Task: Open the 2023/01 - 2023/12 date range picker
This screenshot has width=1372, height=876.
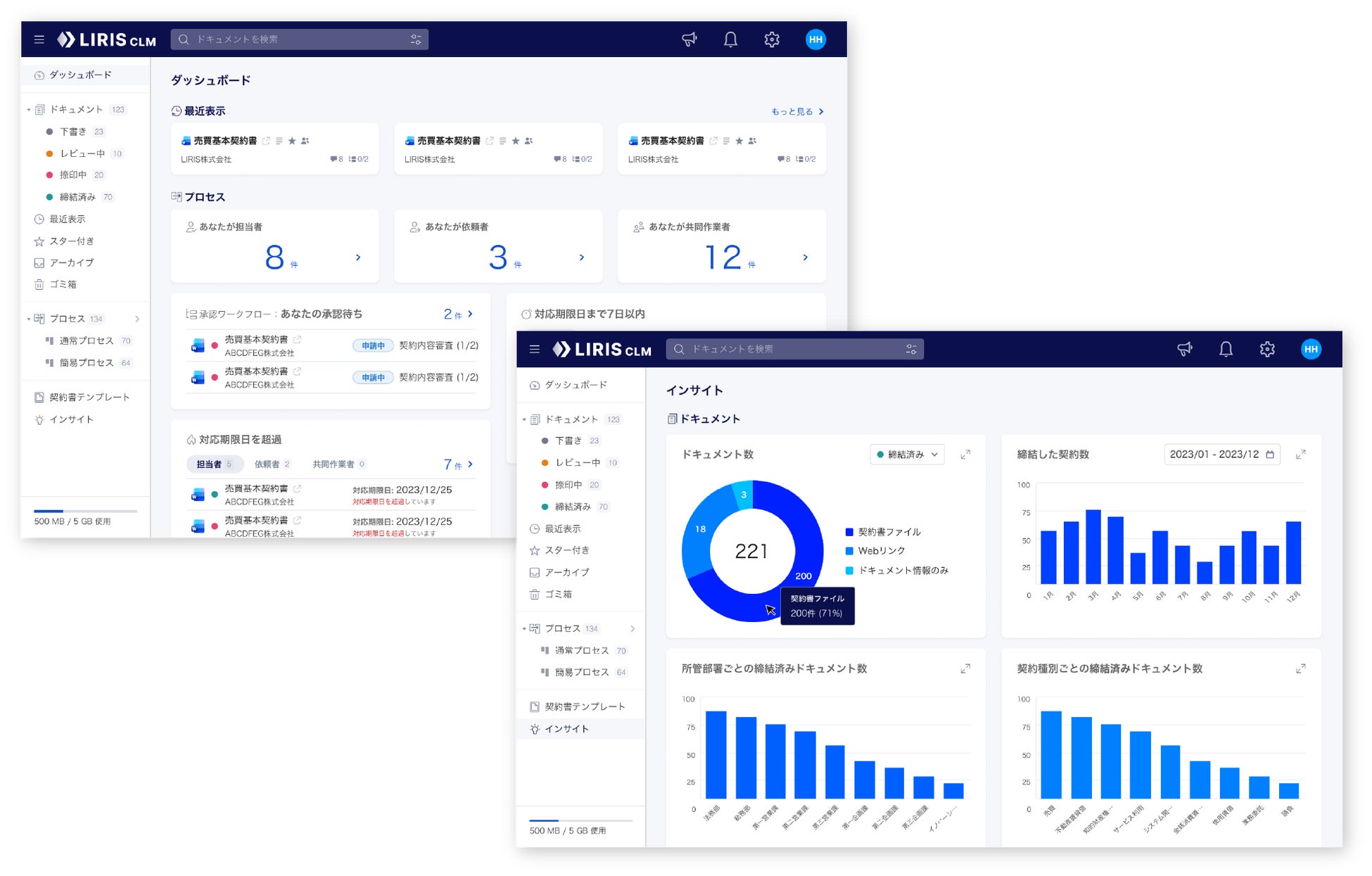Action: [x=1221, y=455]
